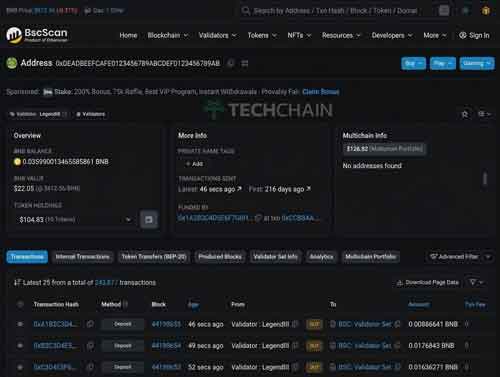Screen dimensions: 500x377
Task: Open the BscScan logo home page
Action: (37, 35)
